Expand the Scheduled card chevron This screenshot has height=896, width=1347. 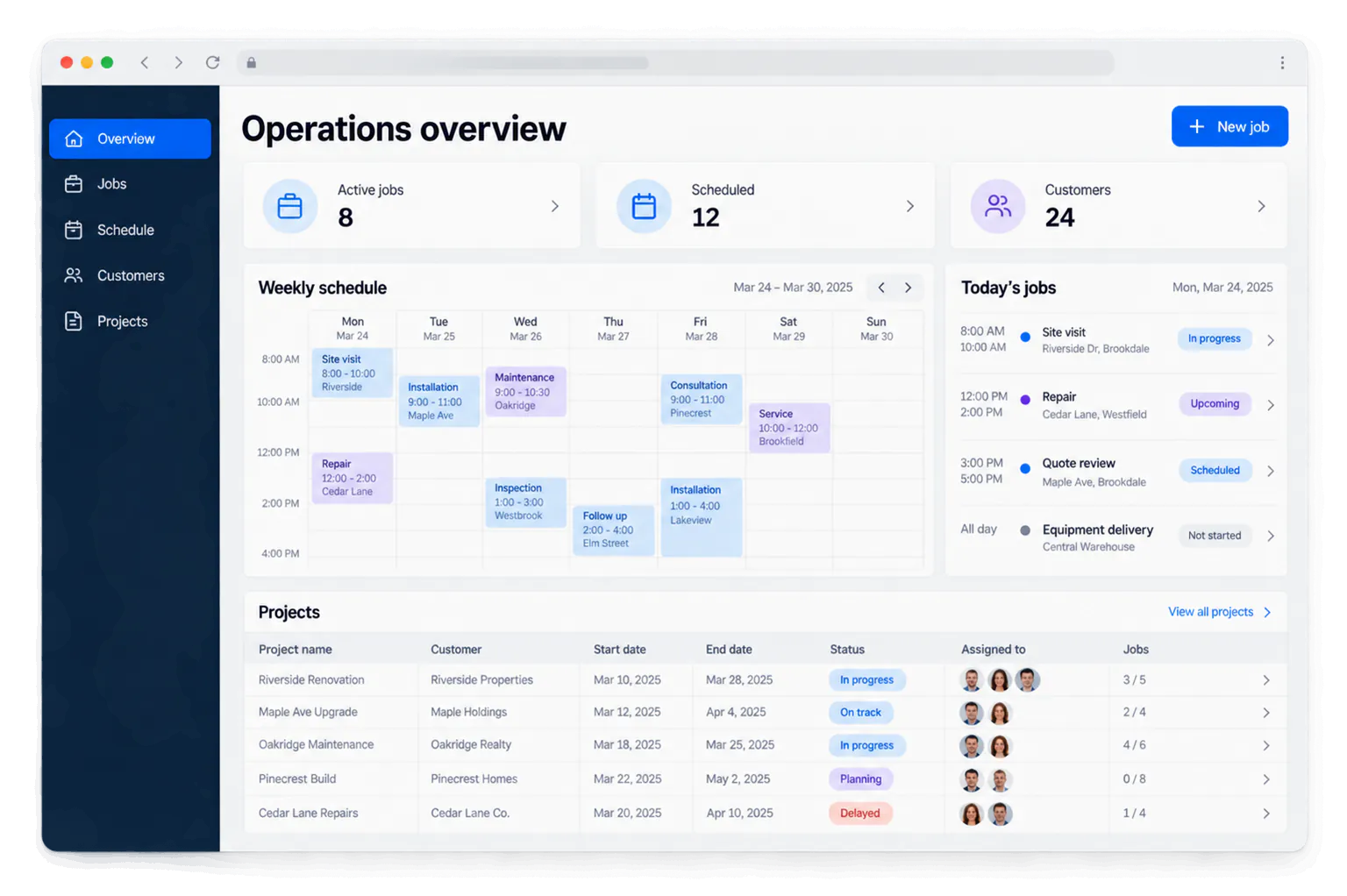(910, 206)
